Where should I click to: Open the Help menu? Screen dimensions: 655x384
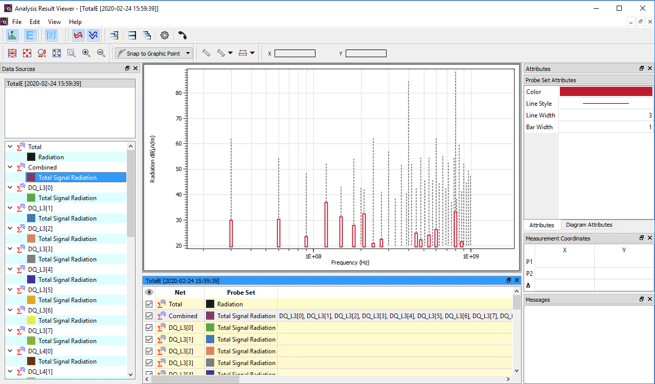tap(75, 22)
